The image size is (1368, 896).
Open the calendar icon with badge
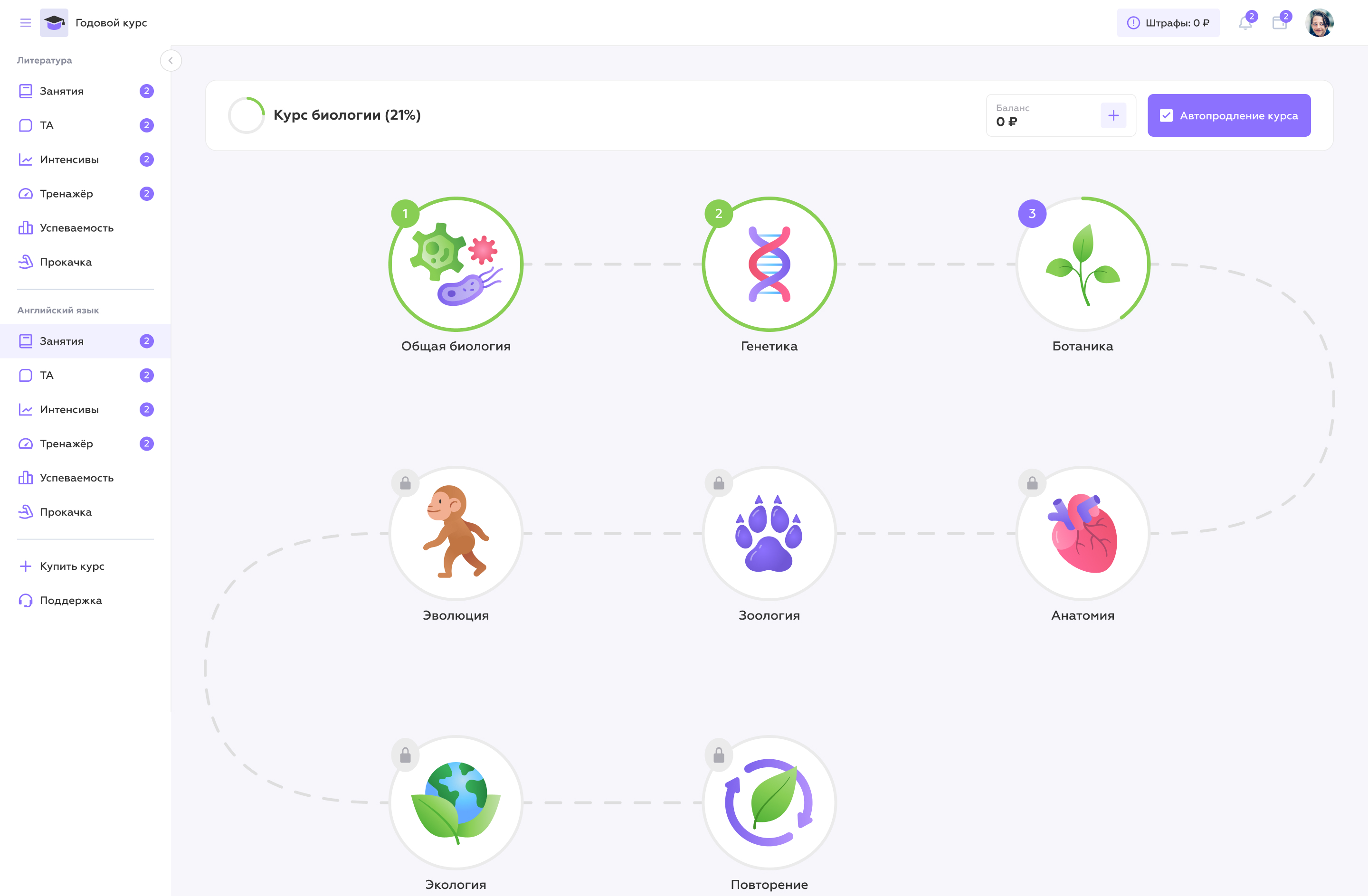tap(1280, 23)
